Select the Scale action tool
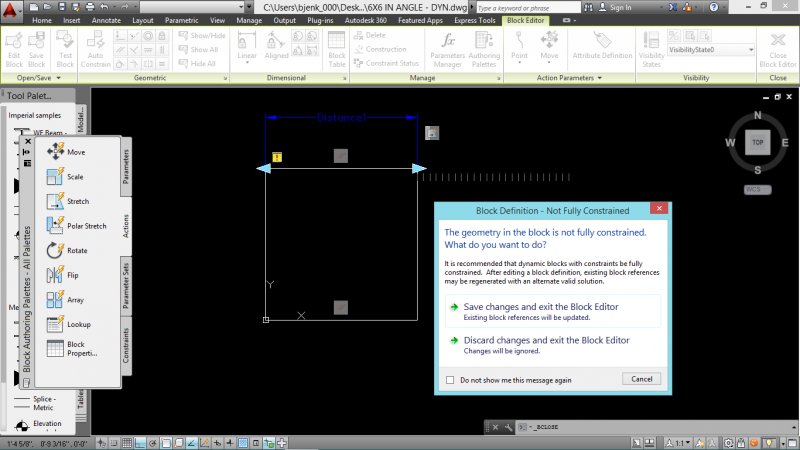This screenshot has width=800, height=450. click(x=65, y=177)
